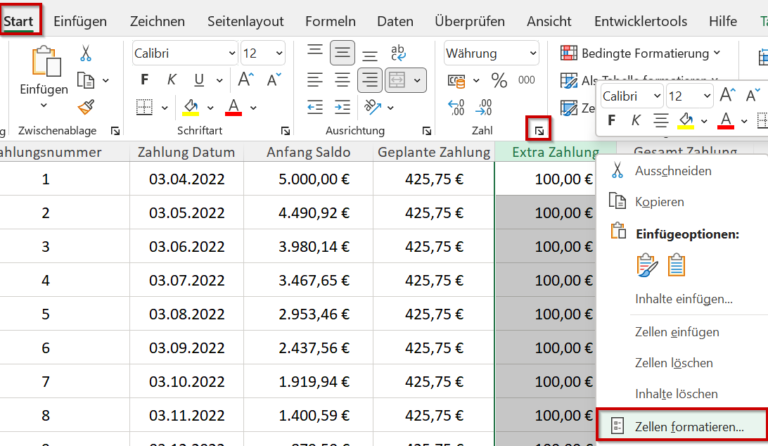Viewport: 768px width, 446px height.
Task: Toggle bold F in the ribbon Schriftart group
Action: coord(144,80)
